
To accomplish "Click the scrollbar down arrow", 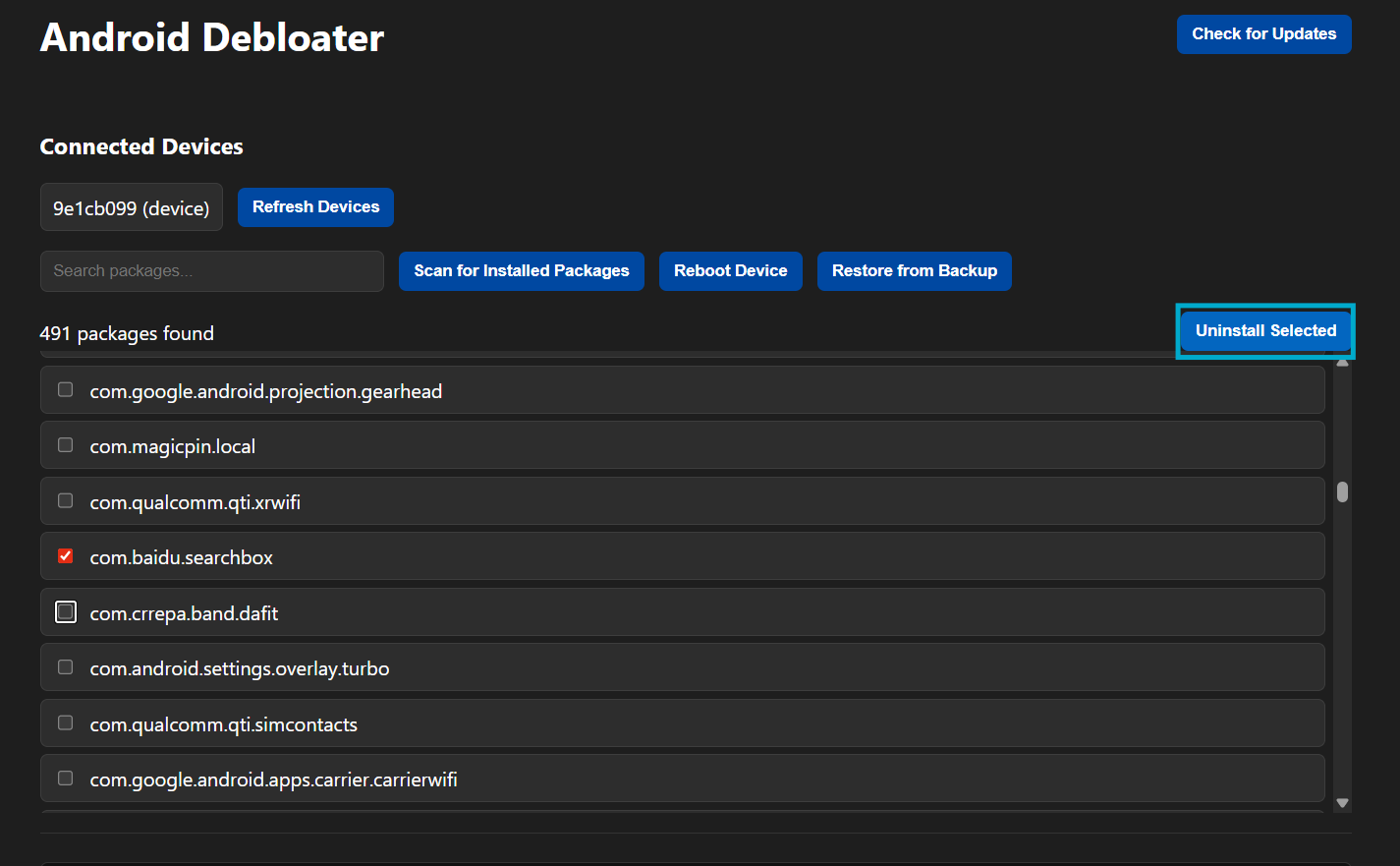I will pyautogui.click(x=1342, y=803).
